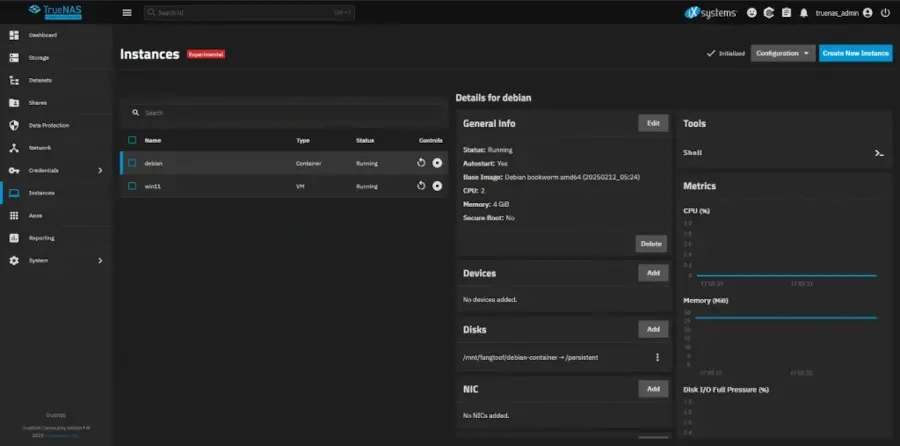Click the TrueNAS logo
This screenshot has height=446, width=900.
pos(55,10)
